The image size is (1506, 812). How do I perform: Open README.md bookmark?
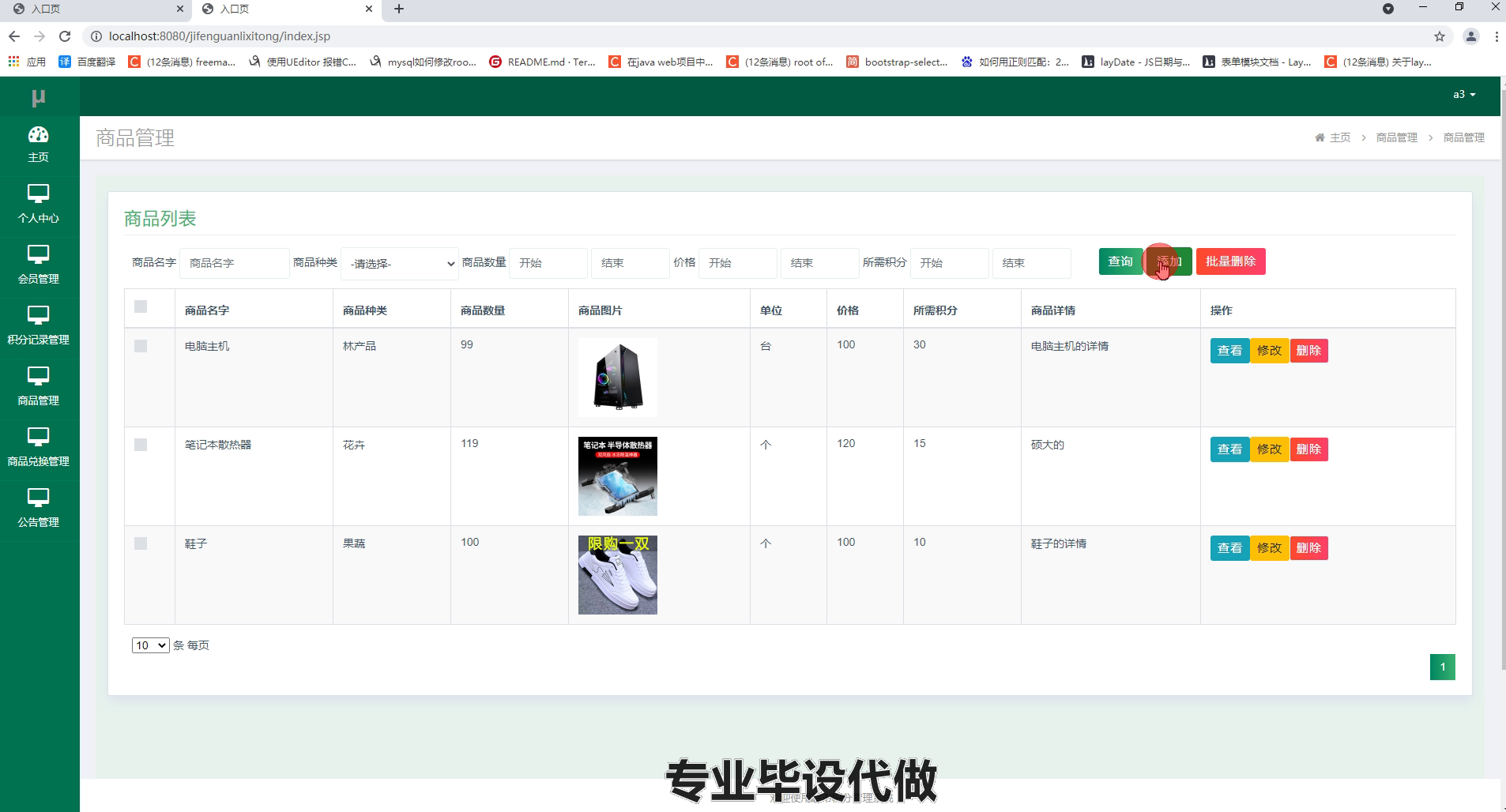pos(542,62)
